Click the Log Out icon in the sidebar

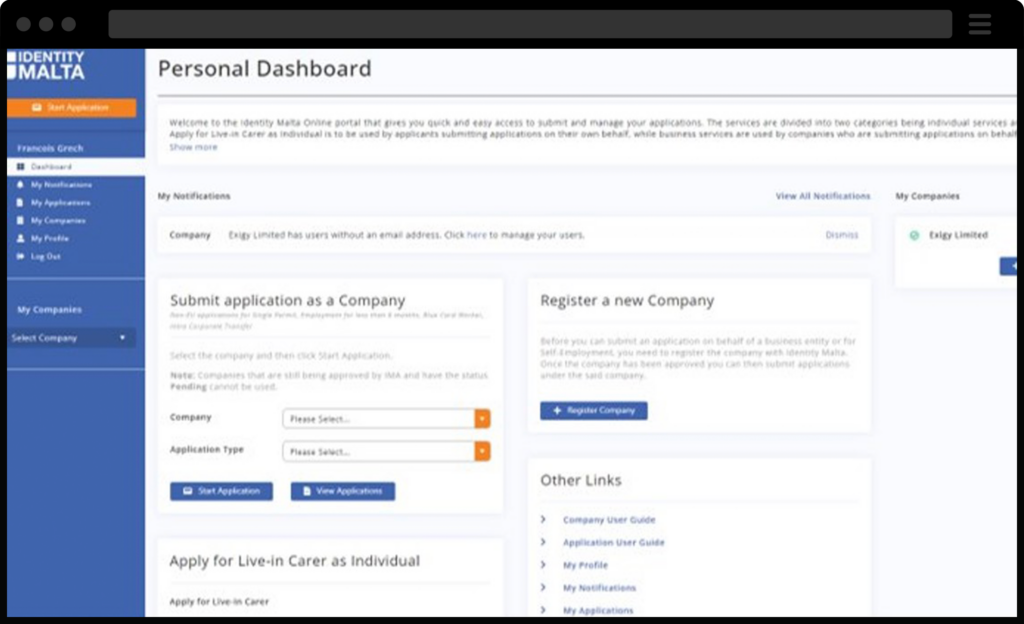pyautogui.click(x=20, y=257)
